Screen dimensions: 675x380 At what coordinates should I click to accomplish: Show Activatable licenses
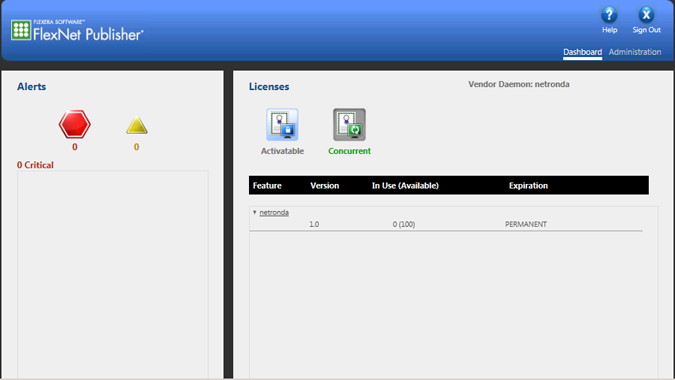282,125
